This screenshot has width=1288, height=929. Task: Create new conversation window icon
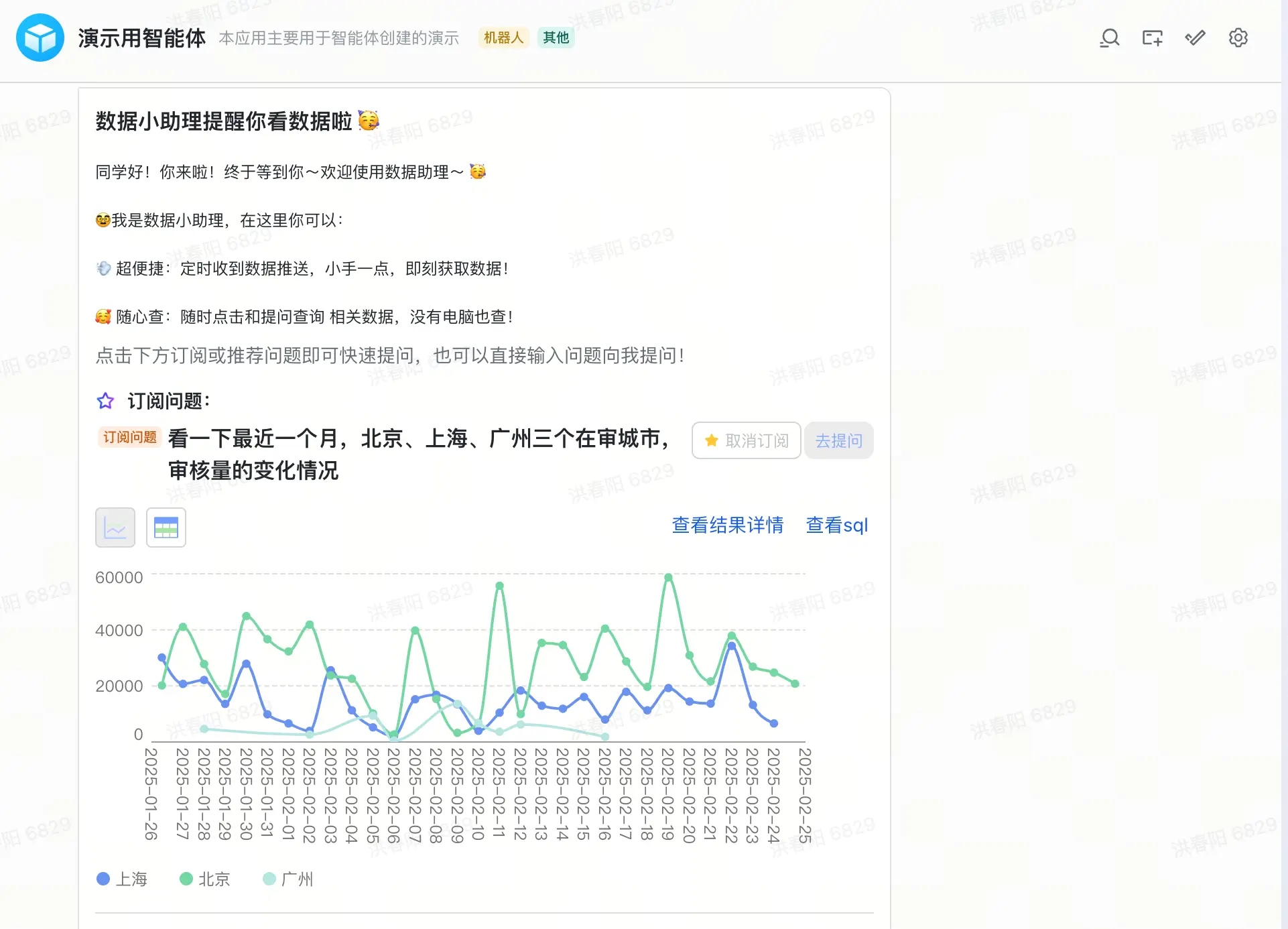1153,38
